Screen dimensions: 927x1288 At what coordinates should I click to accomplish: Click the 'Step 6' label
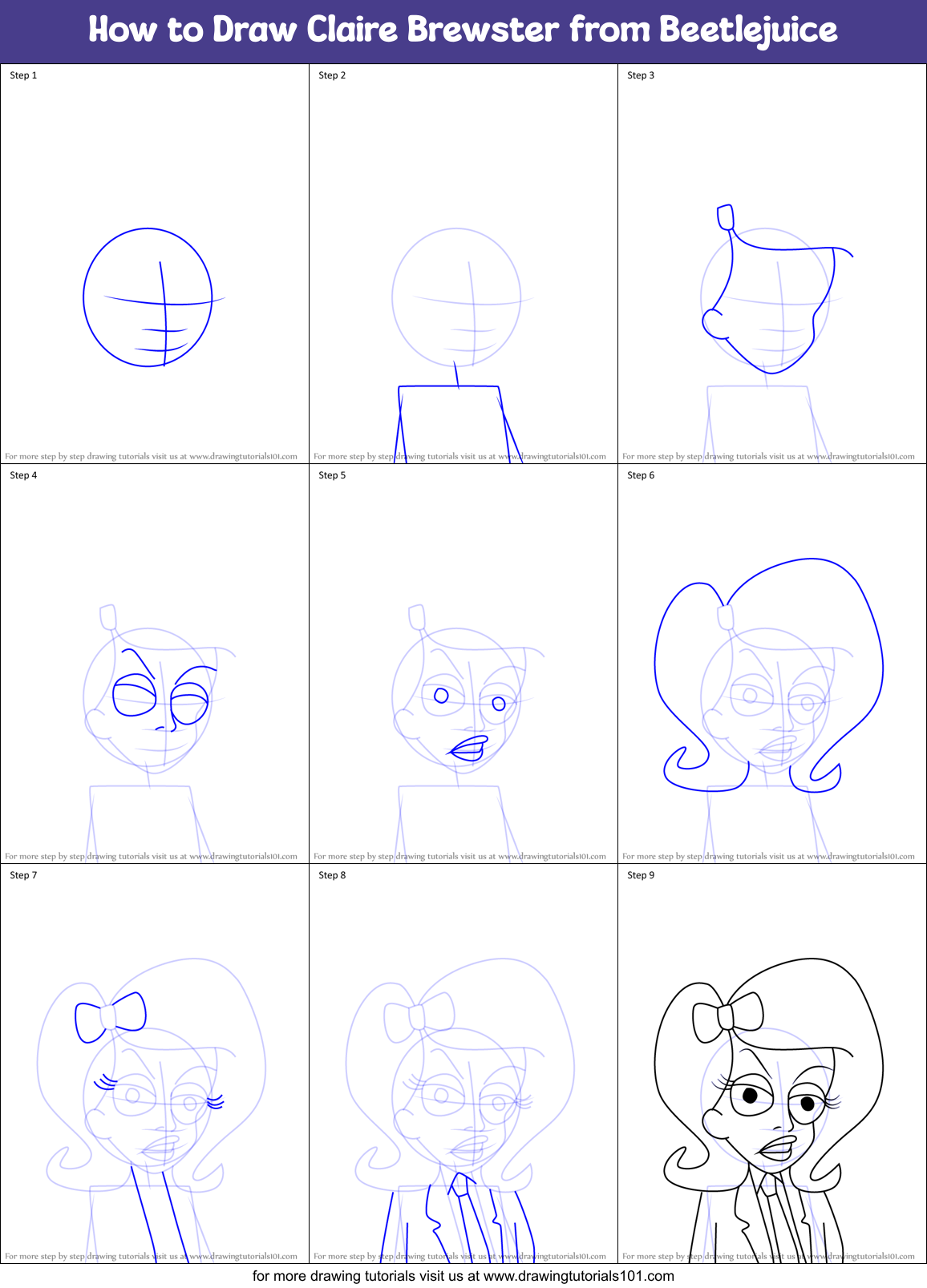[x=641, y=475]
